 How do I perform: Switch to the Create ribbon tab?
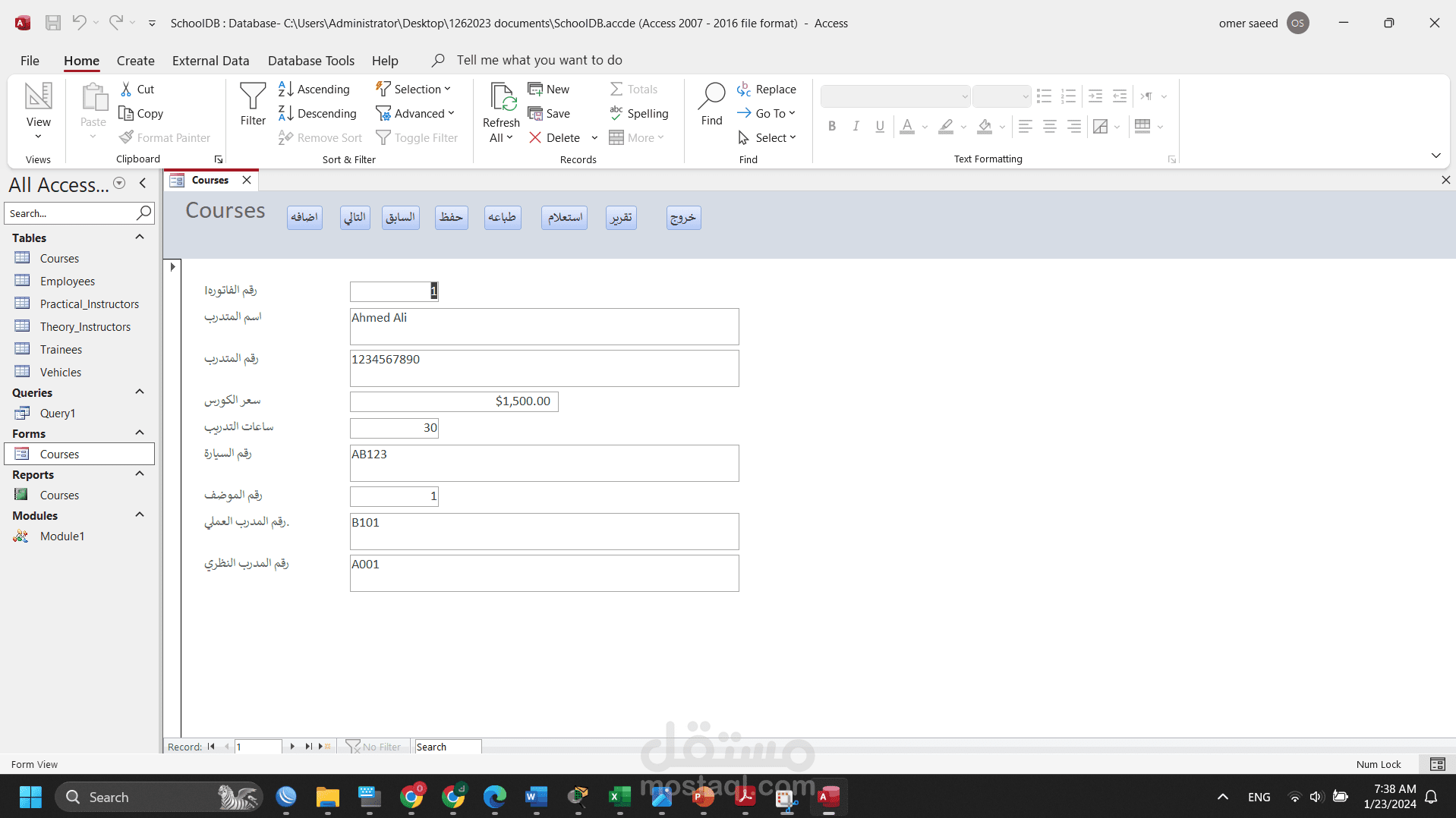(x=135, y=61)
